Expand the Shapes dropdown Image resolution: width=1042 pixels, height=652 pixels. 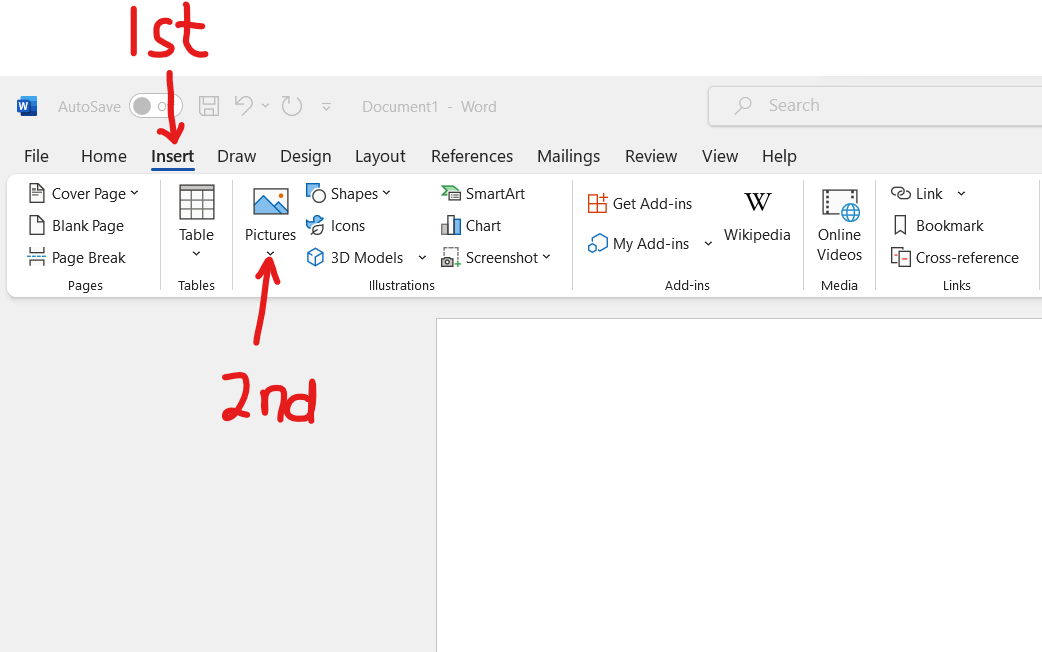(387, 193)
